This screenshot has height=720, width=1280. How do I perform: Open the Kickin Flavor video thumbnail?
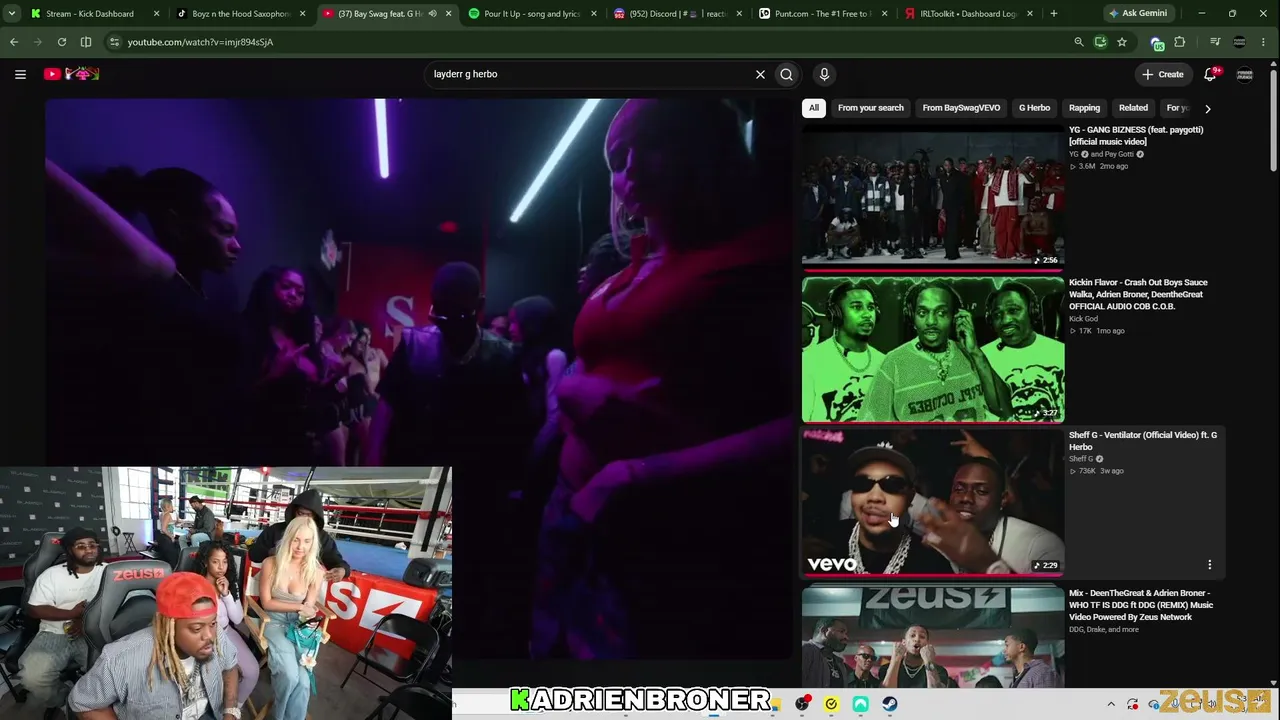pos(933,350)
